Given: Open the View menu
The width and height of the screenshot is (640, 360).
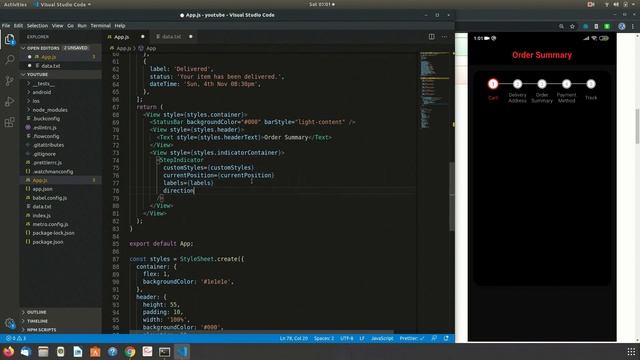Looking at the screenshot, I should coord(58,26).
